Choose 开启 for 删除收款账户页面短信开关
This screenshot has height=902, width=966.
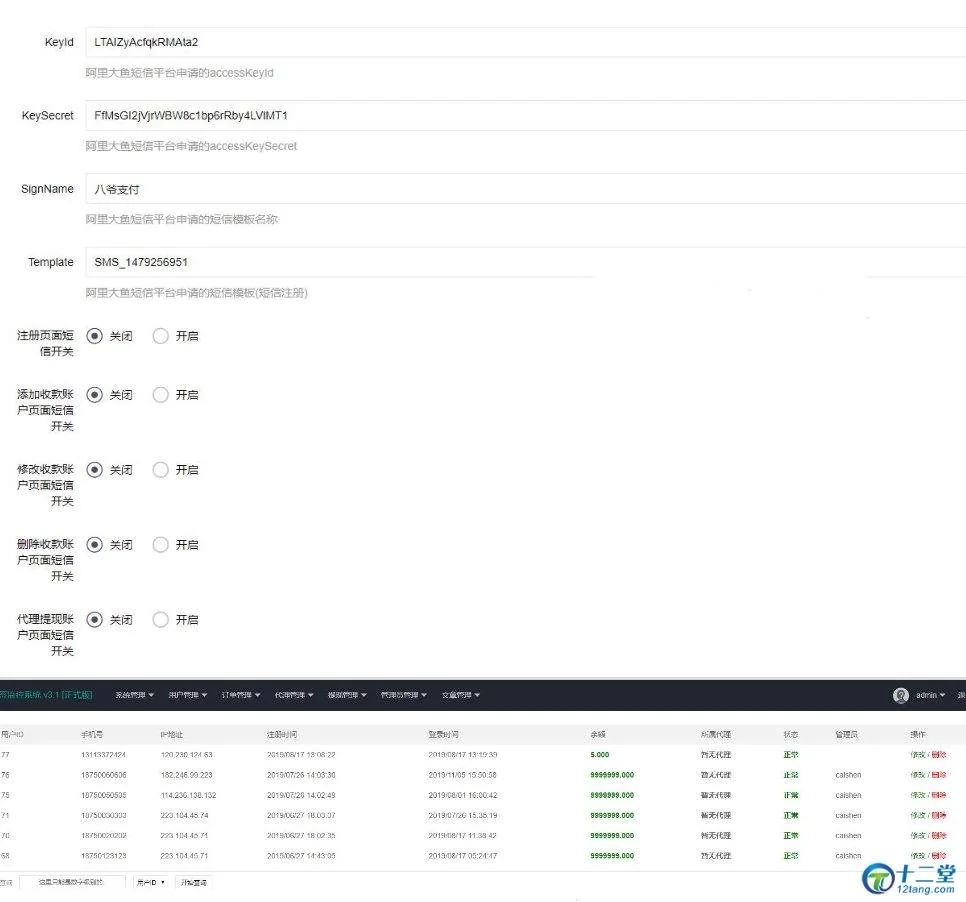[160, 545]
